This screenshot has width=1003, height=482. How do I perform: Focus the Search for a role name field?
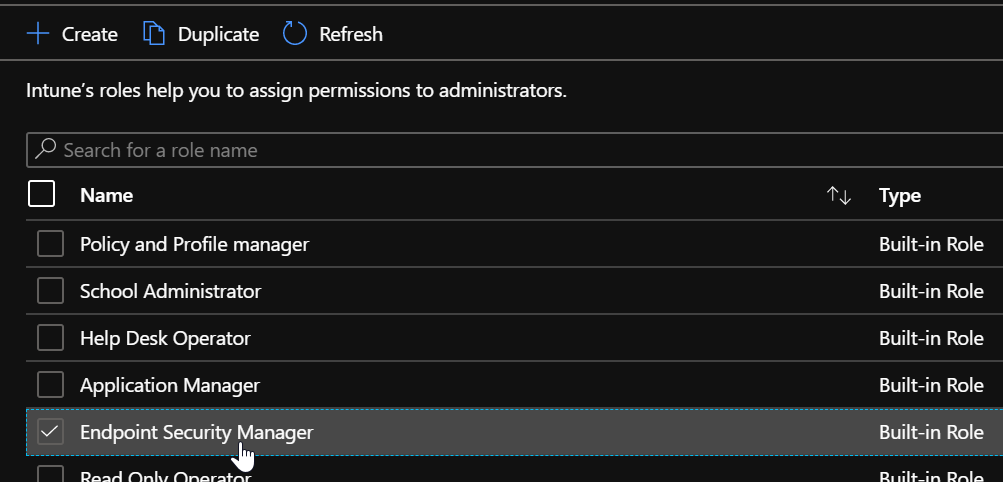click(500, 150)
